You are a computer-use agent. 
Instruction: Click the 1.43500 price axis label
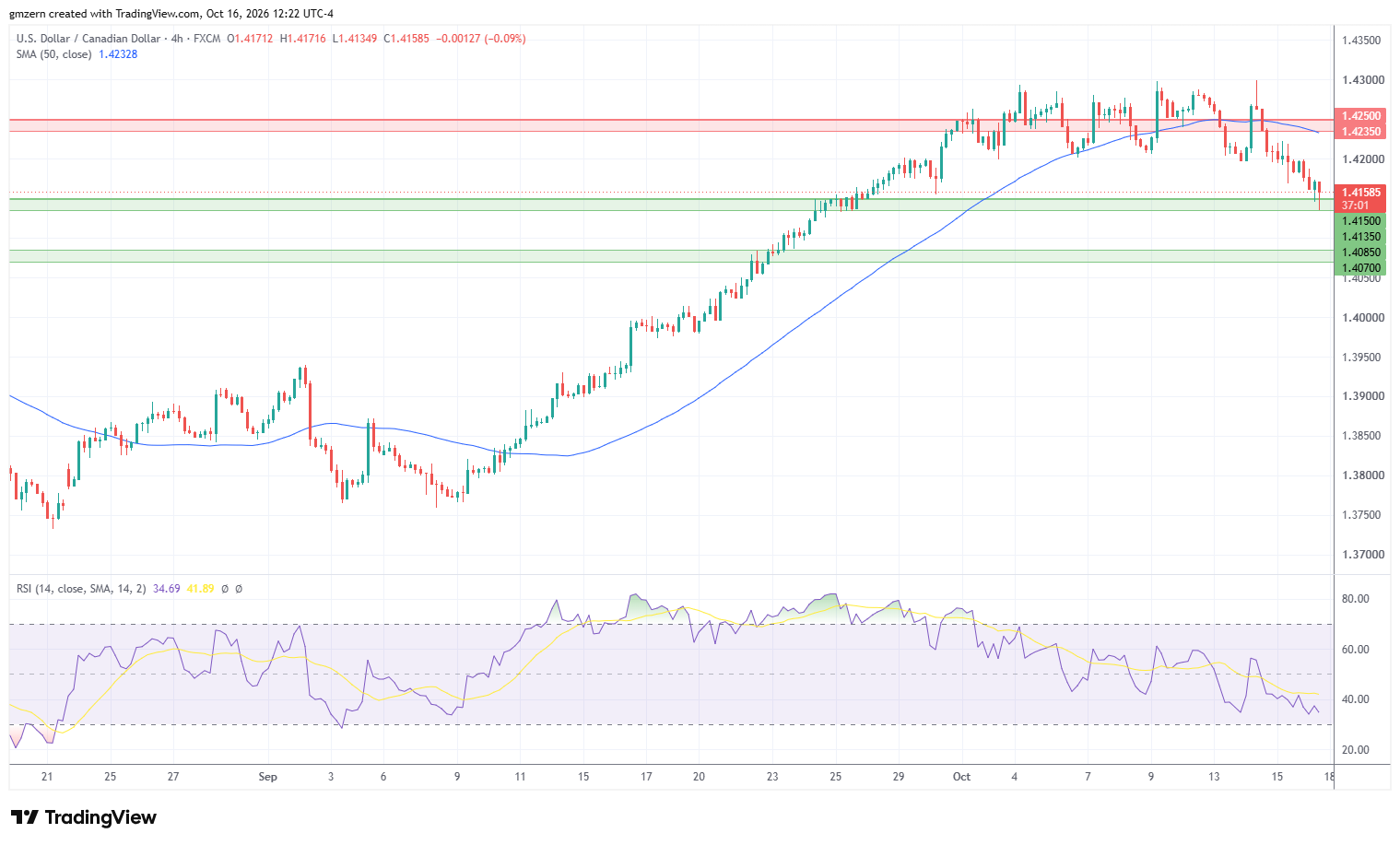tap(1361, 41)
